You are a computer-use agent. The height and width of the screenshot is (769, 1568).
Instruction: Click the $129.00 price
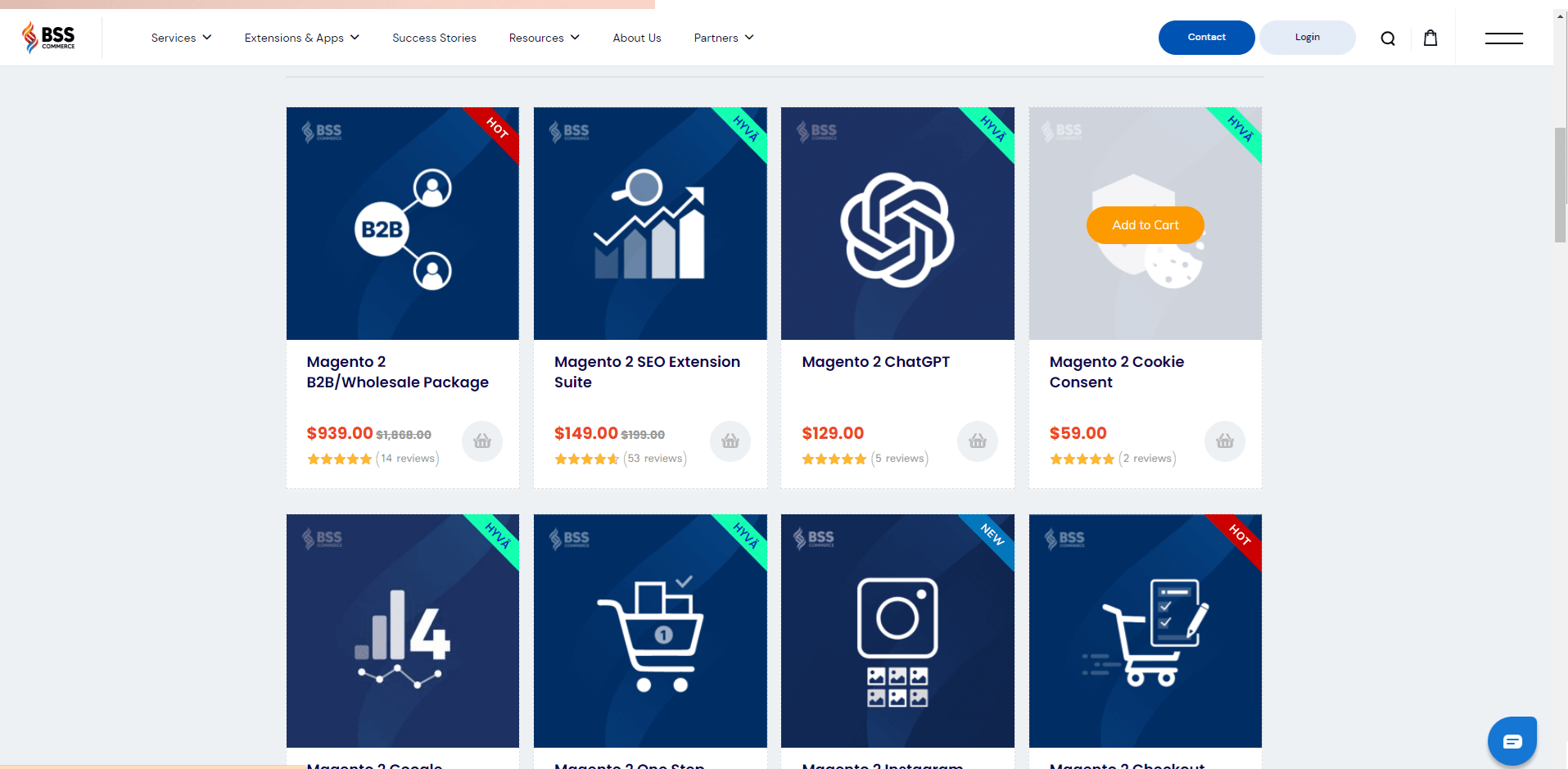833,433
